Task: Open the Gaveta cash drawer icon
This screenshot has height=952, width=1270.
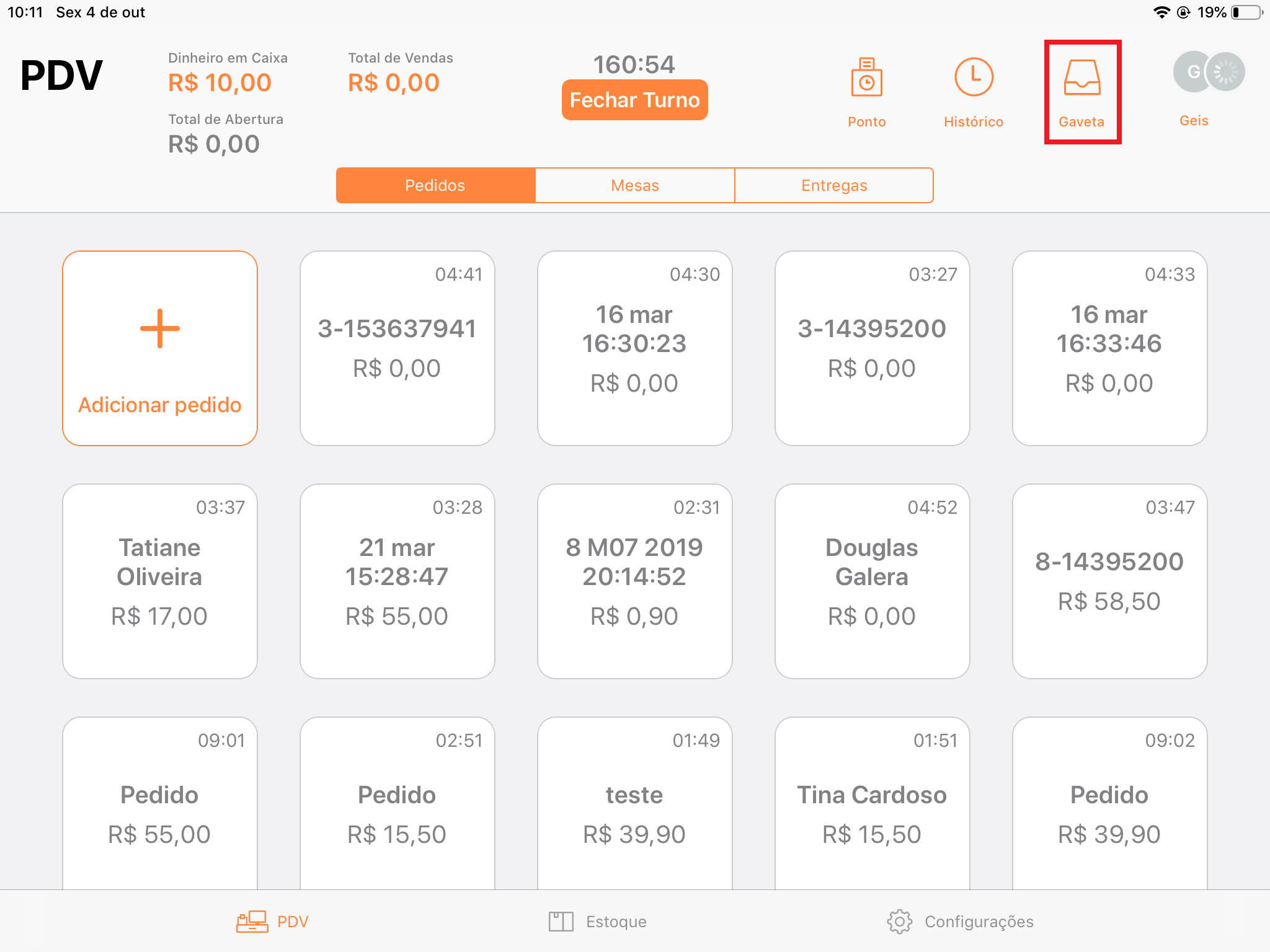Action: tap(1082, 77)
